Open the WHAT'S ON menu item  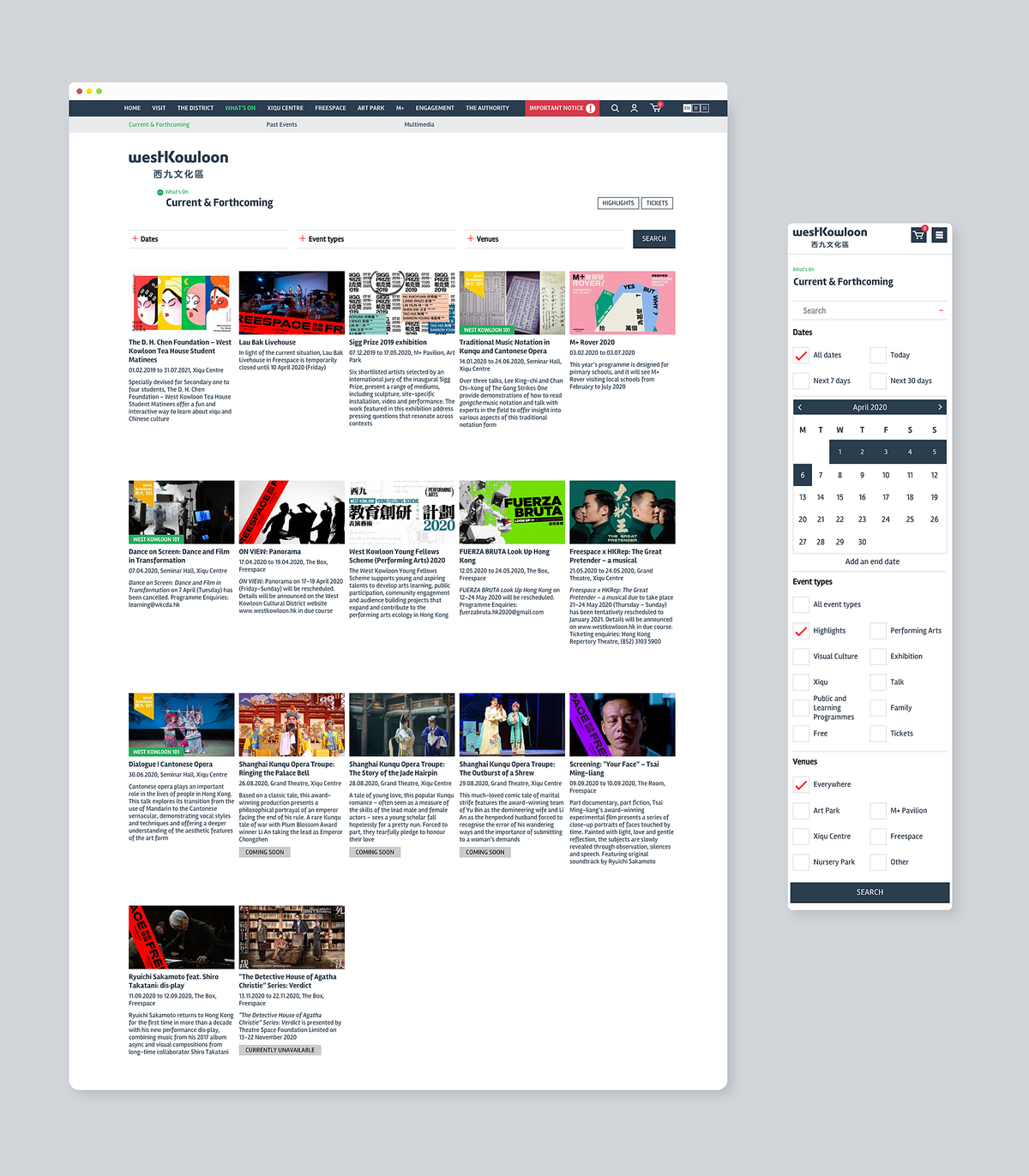pyautogui.click(x=240, y=108)
